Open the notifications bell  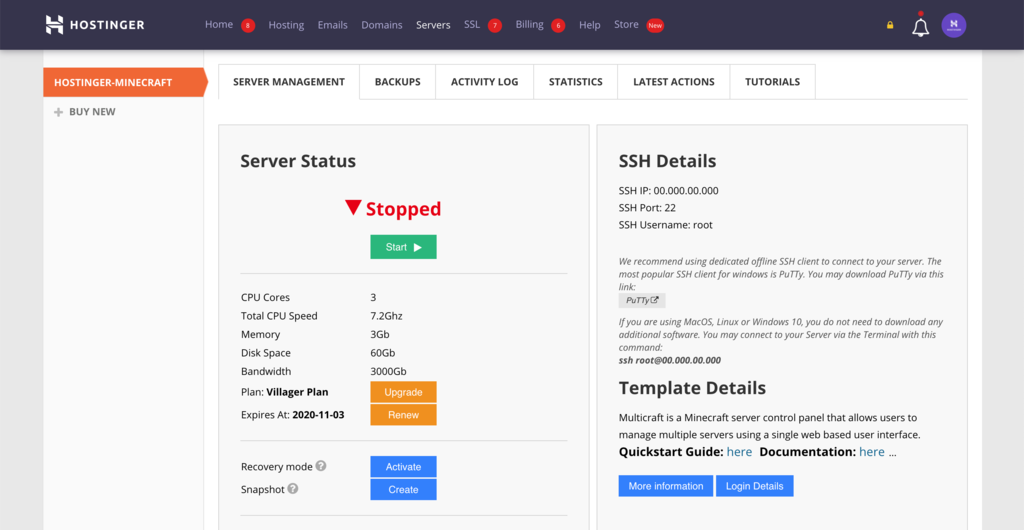tap(920, 26)
